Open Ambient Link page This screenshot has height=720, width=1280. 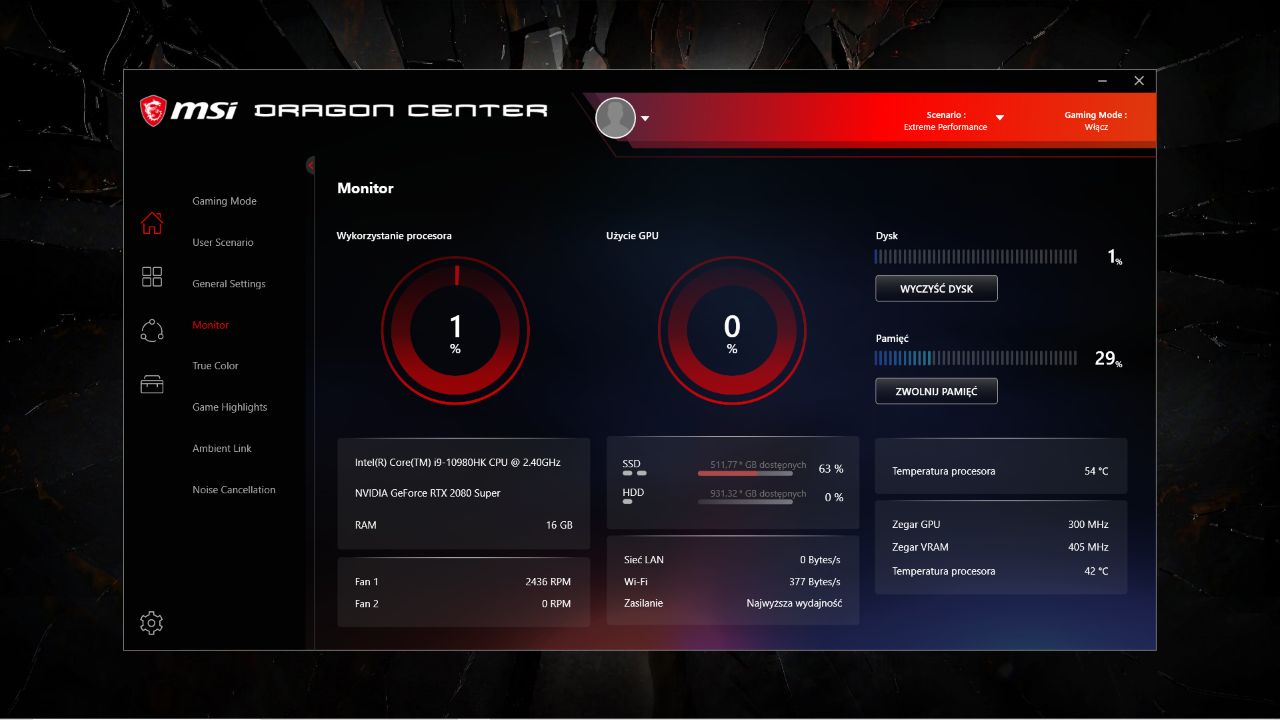(x=222, y=449)
